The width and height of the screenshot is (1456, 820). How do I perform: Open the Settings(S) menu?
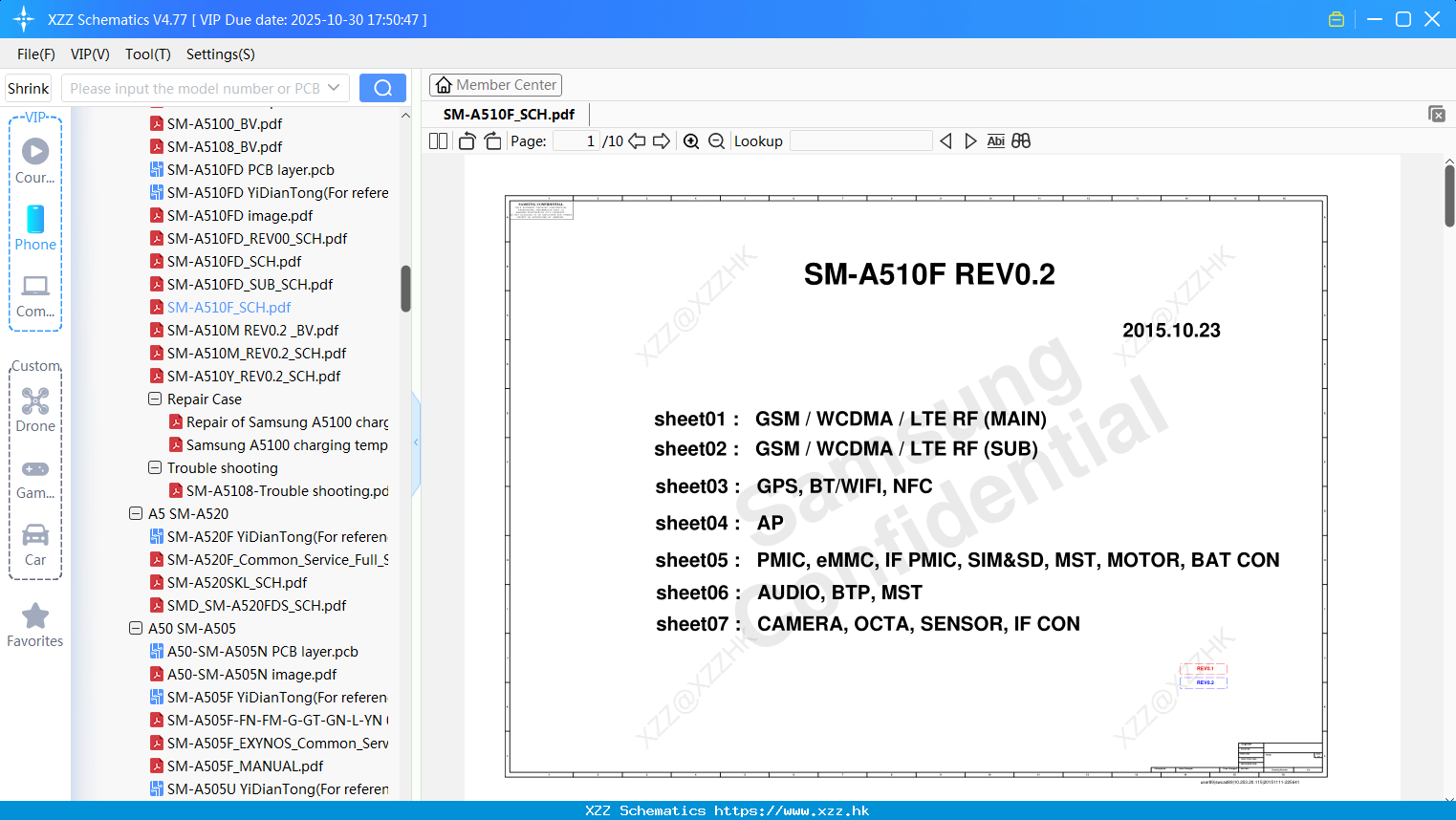221,54
